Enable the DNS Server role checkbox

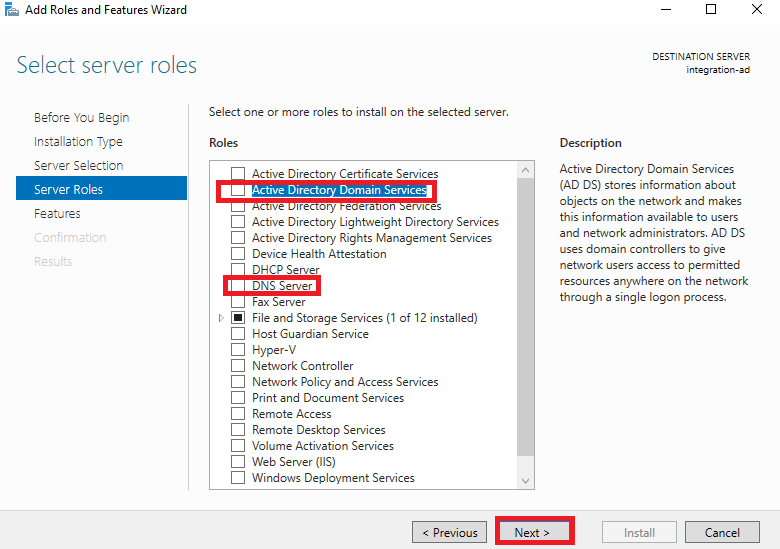pyautogui.click(x=238, y=285)
